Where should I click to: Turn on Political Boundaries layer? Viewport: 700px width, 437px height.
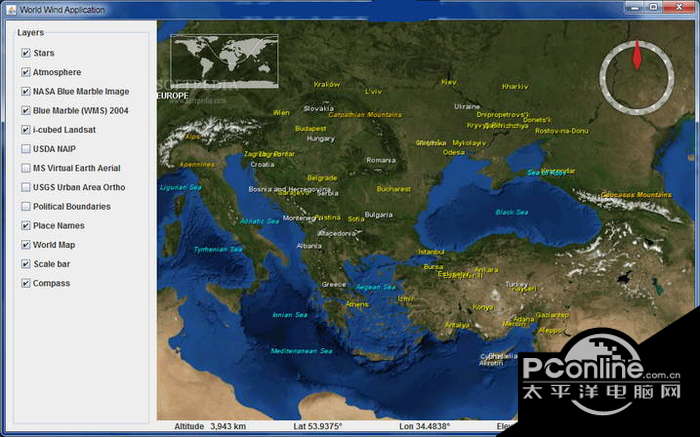[x=26, y=207]
